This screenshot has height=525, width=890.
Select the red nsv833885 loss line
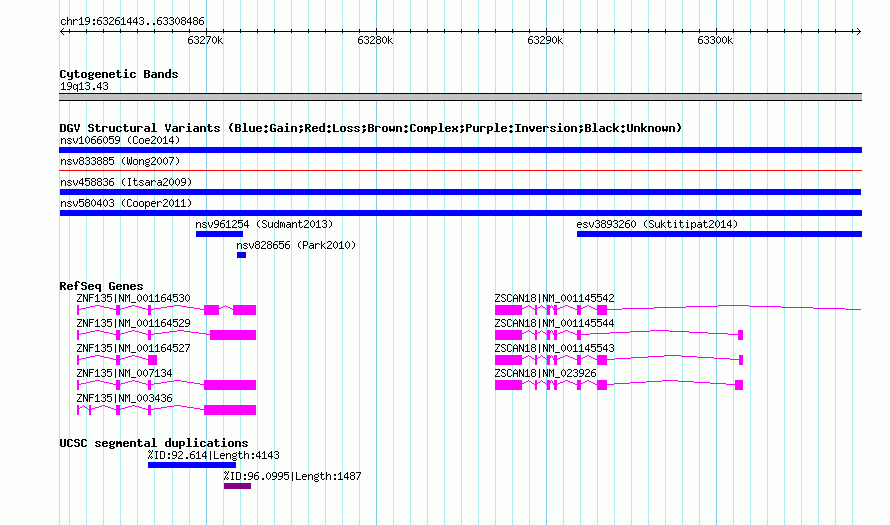point(460,170)
